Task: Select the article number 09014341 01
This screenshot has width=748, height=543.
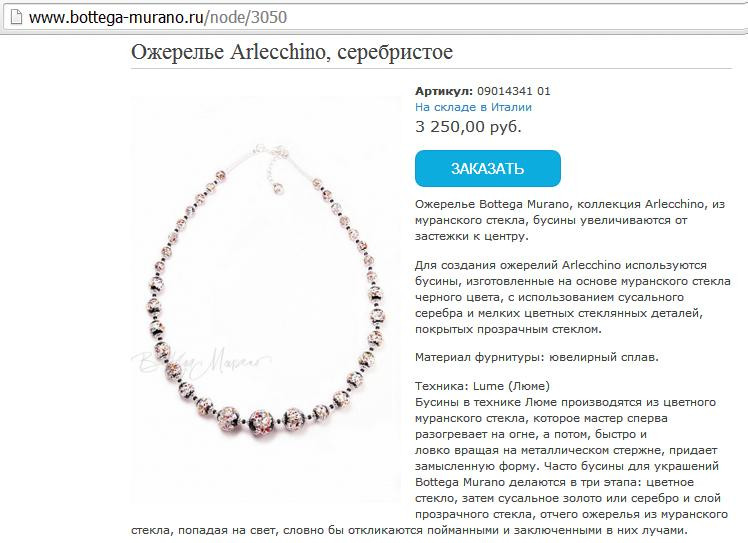Action: (x=514, y=91)
